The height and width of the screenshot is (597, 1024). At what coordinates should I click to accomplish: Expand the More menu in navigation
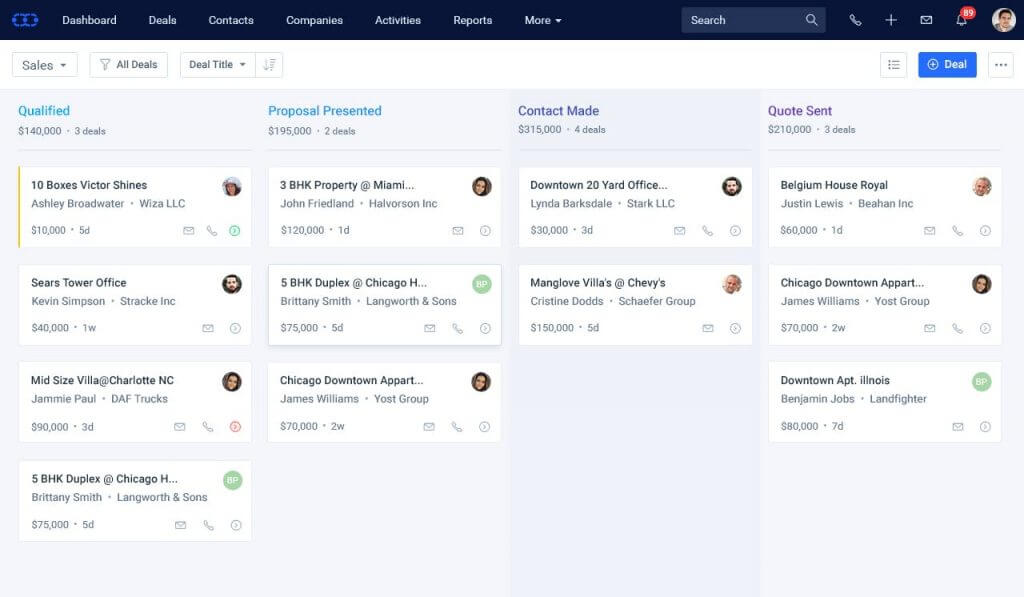point(543,20)
